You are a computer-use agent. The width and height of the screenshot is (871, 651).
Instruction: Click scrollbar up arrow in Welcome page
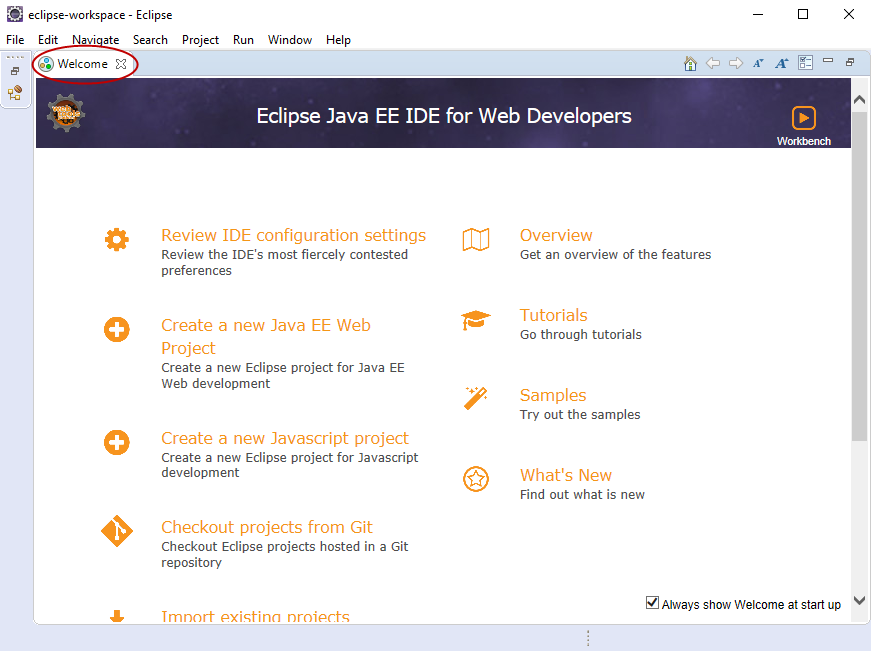click(859, 100)
